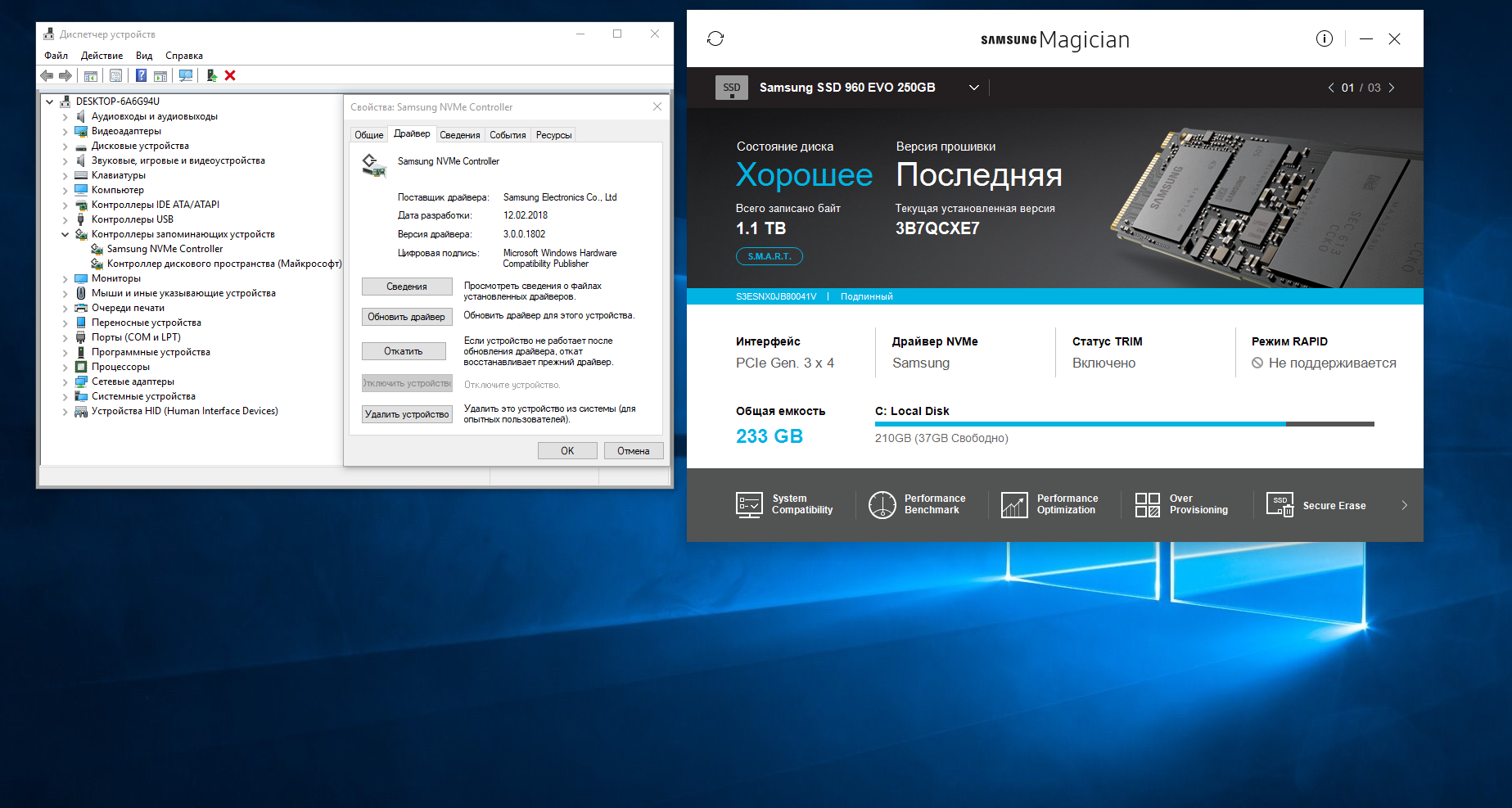Click the Back arrow in Device Manager toolbar
The image size is (1512, 808).
pyautogui.click(x=47, y=75)
